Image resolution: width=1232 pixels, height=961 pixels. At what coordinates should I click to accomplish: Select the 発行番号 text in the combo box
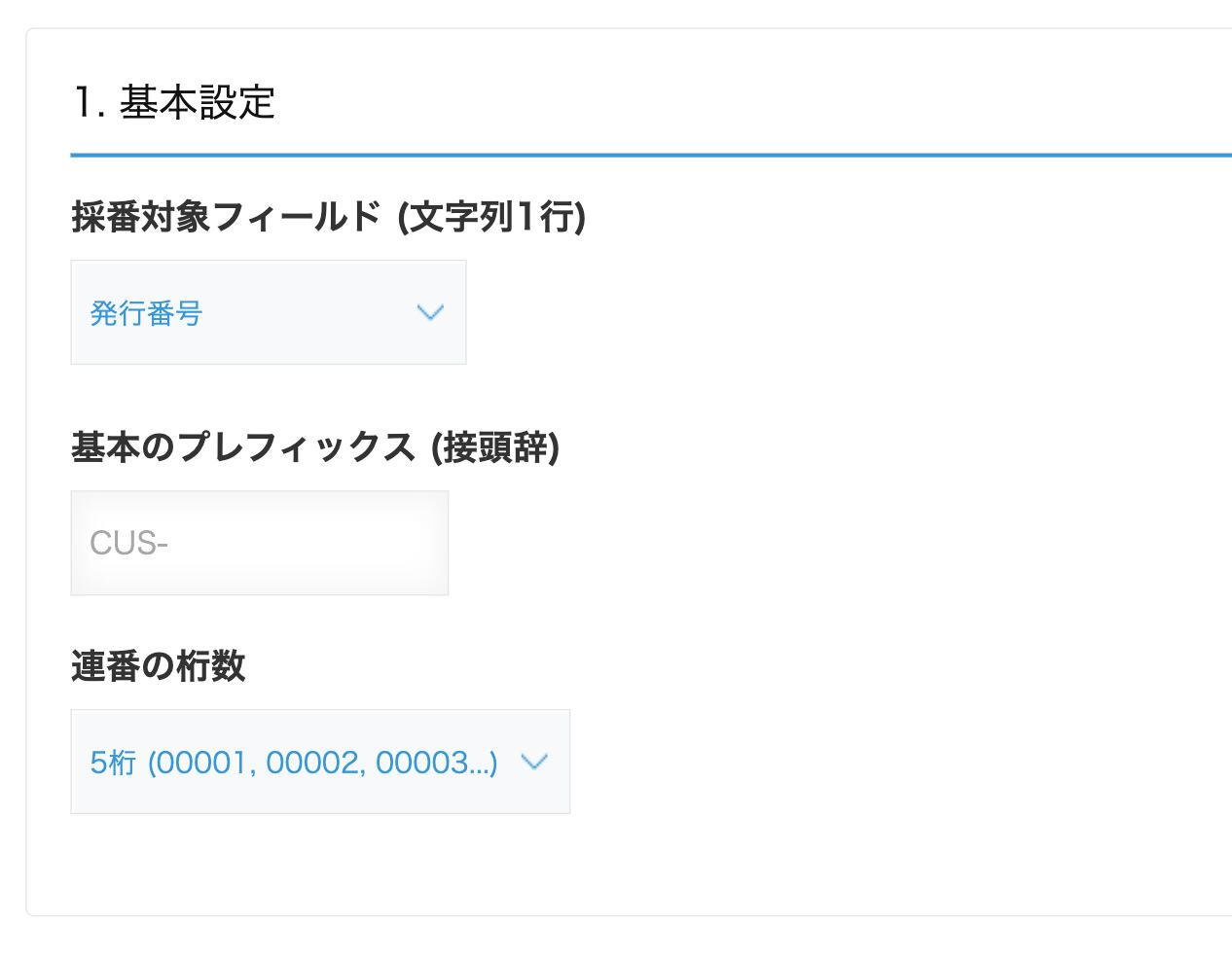tap(146, 313)
